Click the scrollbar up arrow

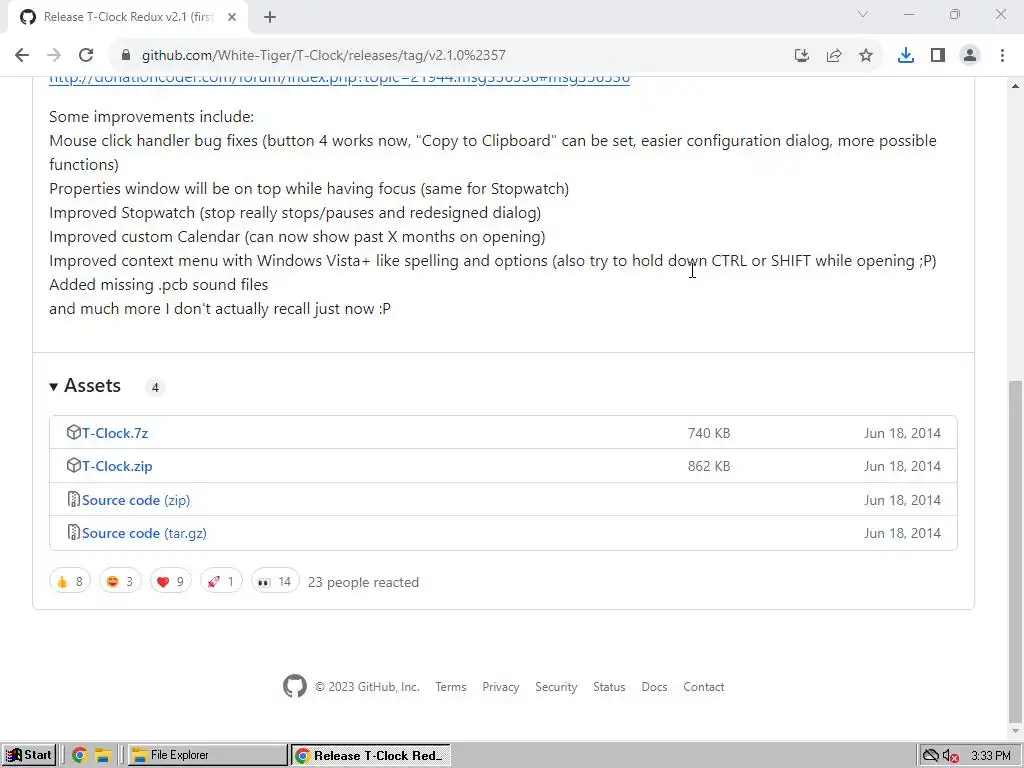click(1015, 86)
